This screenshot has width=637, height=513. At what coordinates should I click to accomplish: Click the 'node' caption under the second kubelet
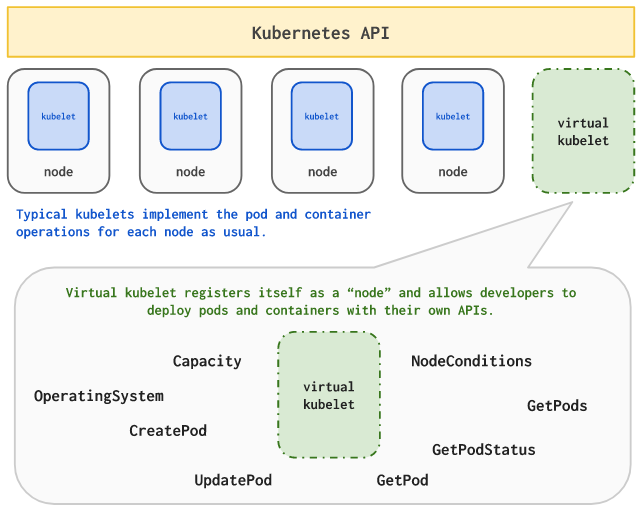190,172
